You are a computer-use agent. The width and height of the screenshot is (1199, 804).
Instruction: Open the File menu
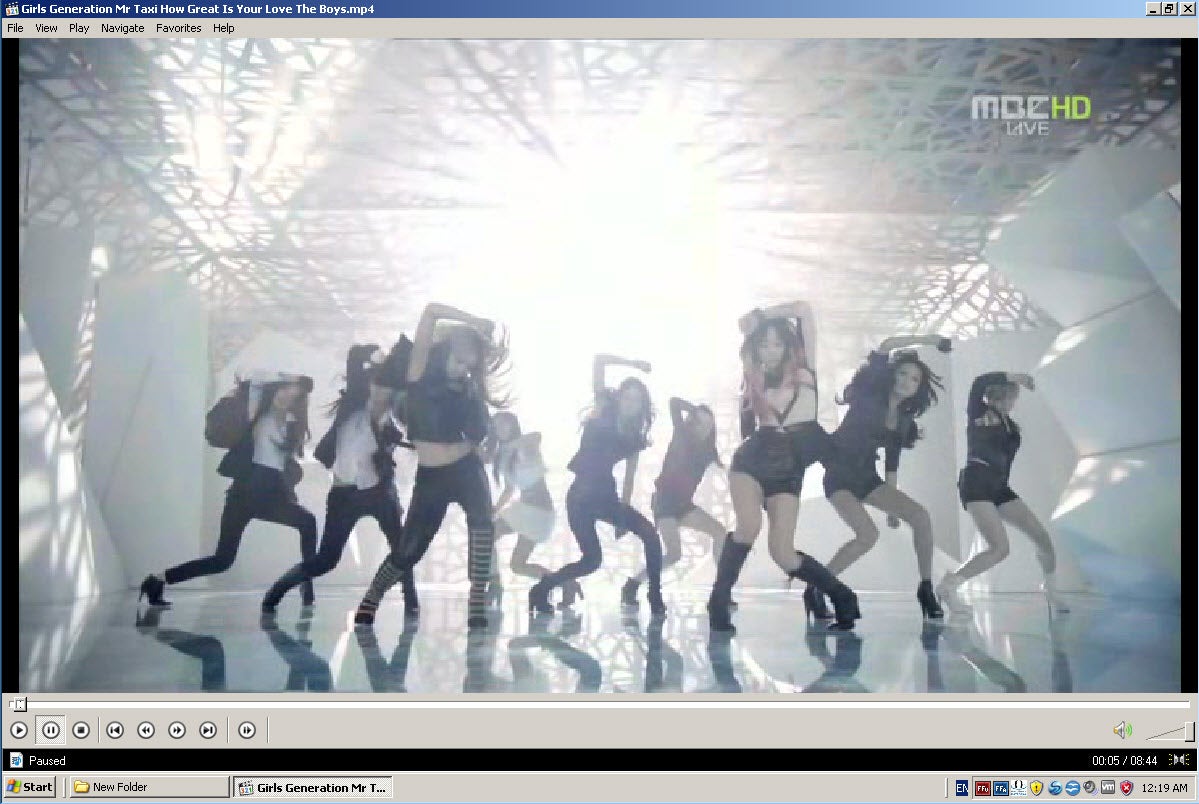(15, 28)
